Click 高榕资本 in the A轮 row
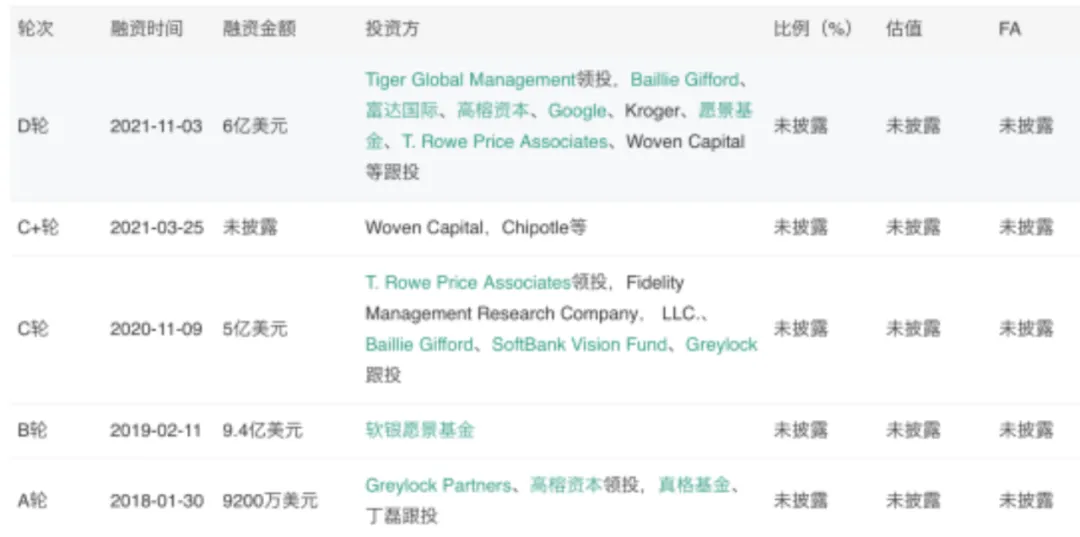The image size is (1080, 537). 566,486
